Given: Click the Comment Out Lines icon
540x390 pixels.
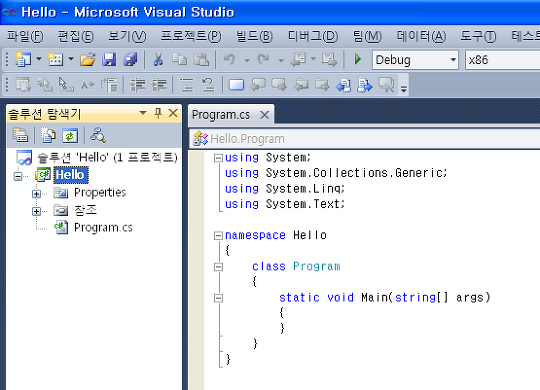Looking at the screenshot, I should click(x=187, y=85).
